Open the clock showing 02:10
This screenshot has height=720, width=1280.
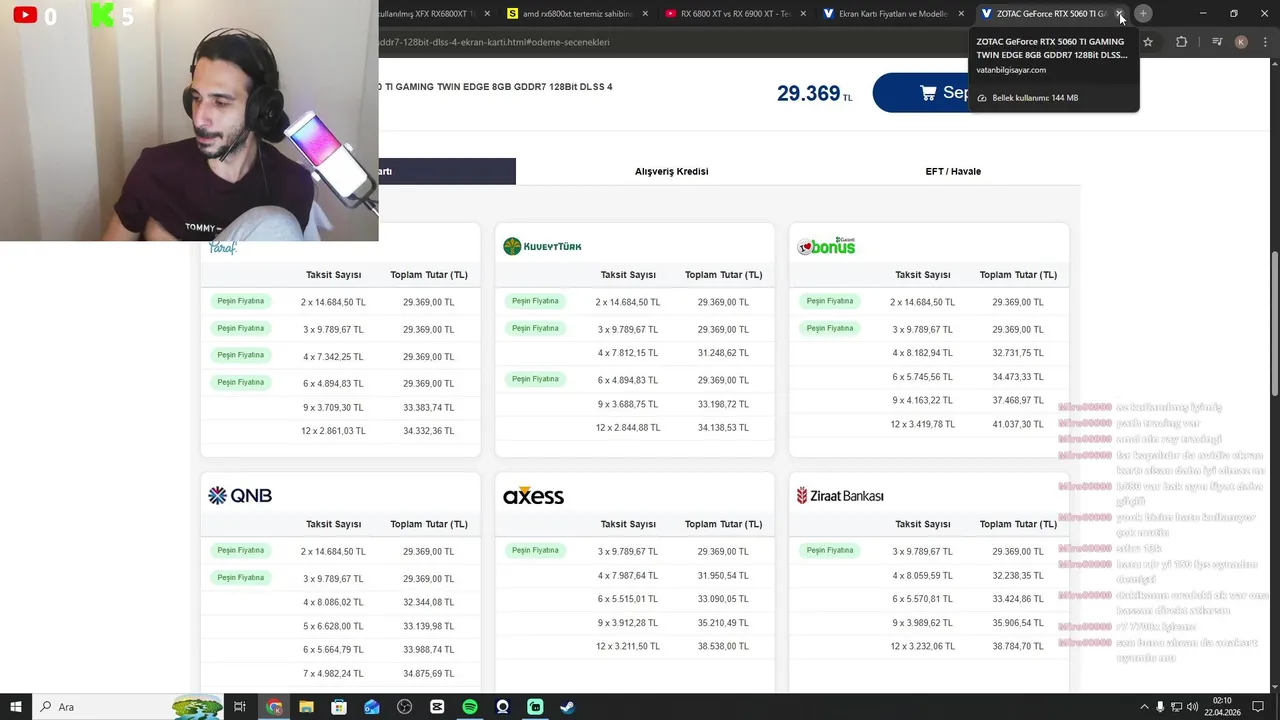(x=1221, y=707)
